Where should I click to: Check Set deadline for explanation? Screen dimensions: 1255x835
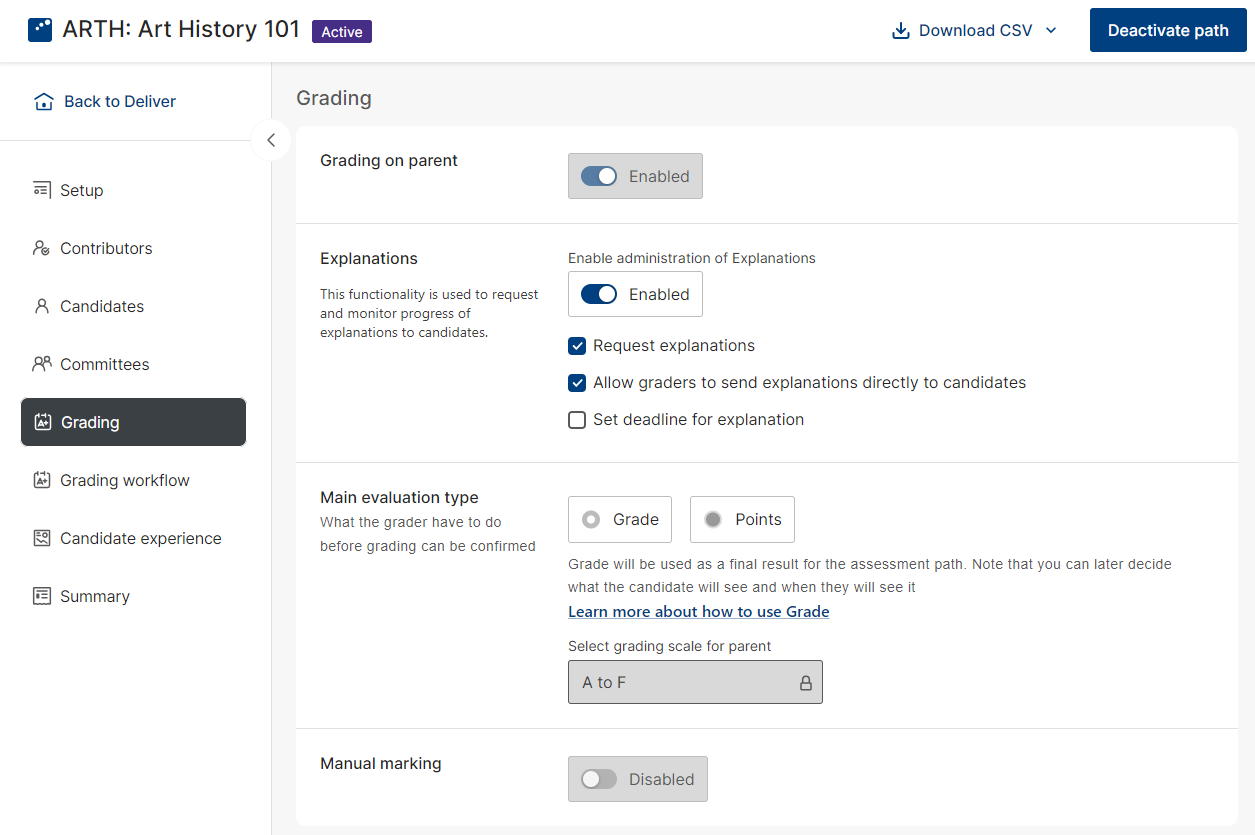pyautogui.click(x=577, y=420)
